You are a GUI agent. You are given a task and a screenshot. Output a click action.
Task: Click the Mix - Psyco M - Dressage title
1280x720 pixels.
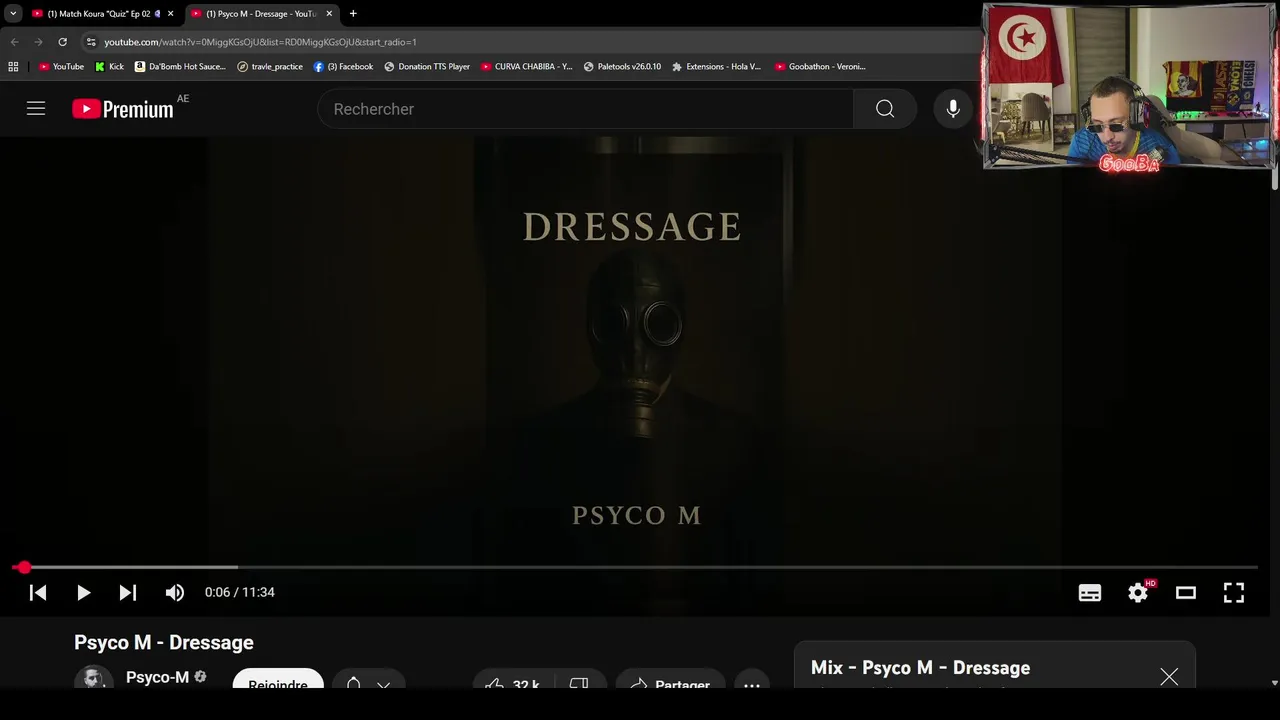(920, 667)
